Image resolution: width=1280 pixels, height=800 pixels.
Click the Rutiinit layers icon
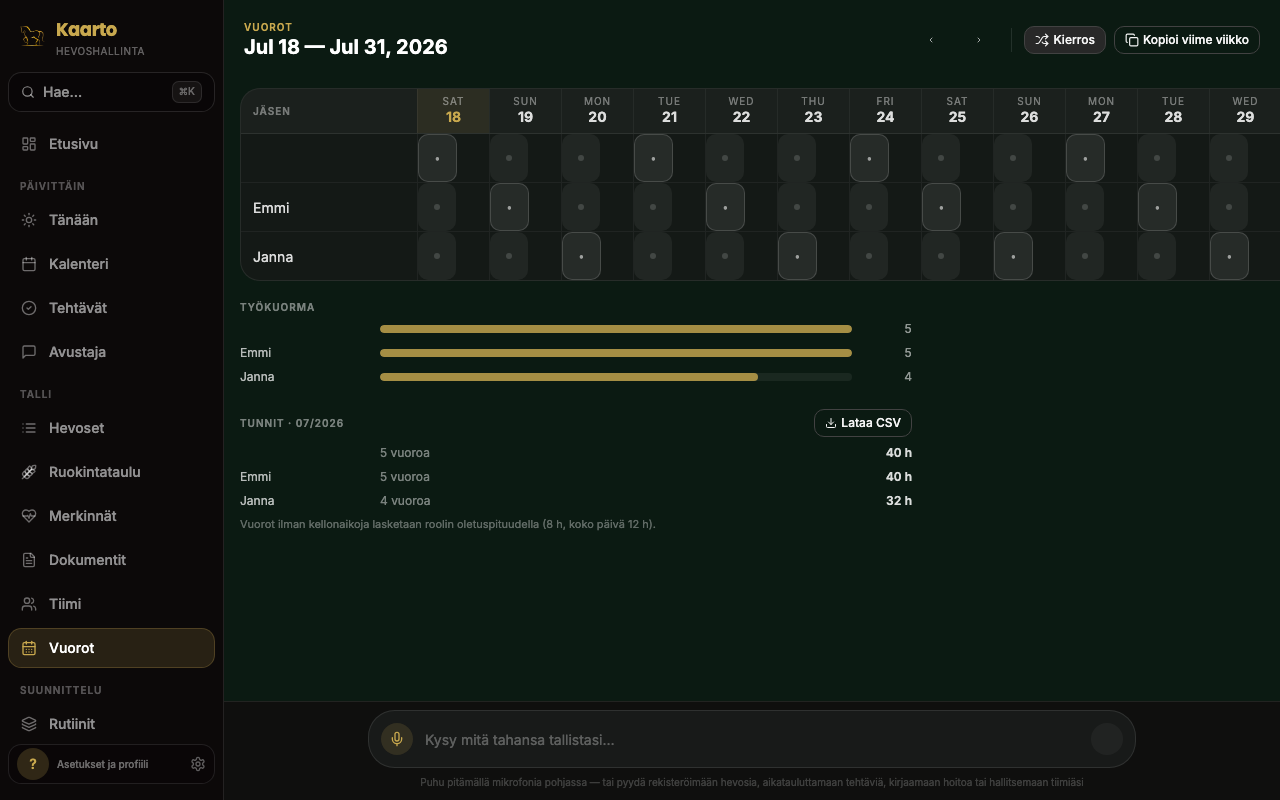(29, 724)
